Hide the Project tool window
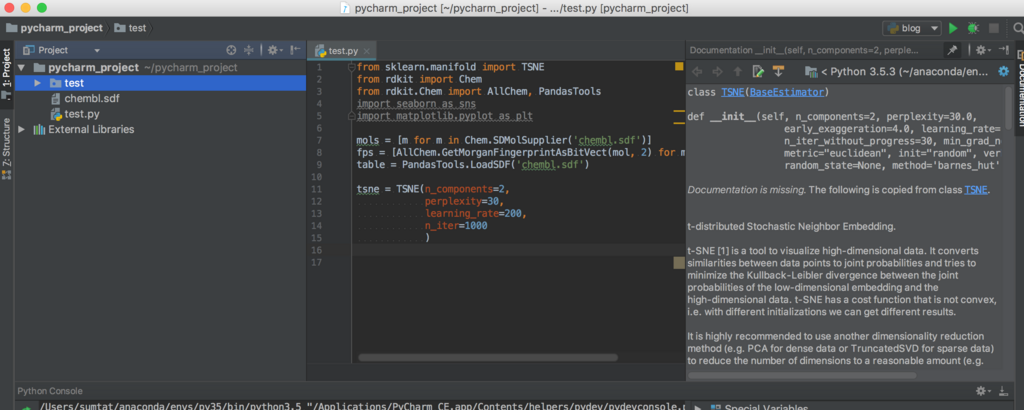1024x410 pixels. pyautogui.click(x=295, y=50)
